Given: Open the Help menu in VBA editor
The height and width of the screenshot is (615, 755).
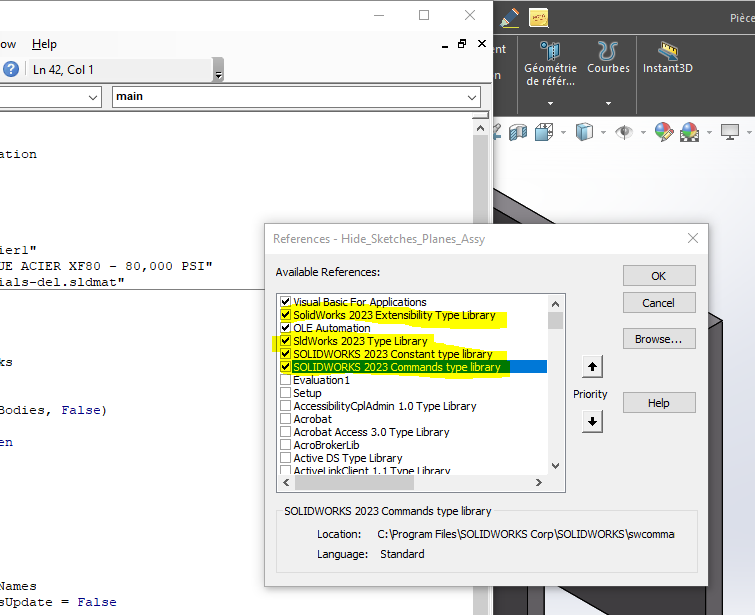Looking at the screenshot, I should click(44, 44).
